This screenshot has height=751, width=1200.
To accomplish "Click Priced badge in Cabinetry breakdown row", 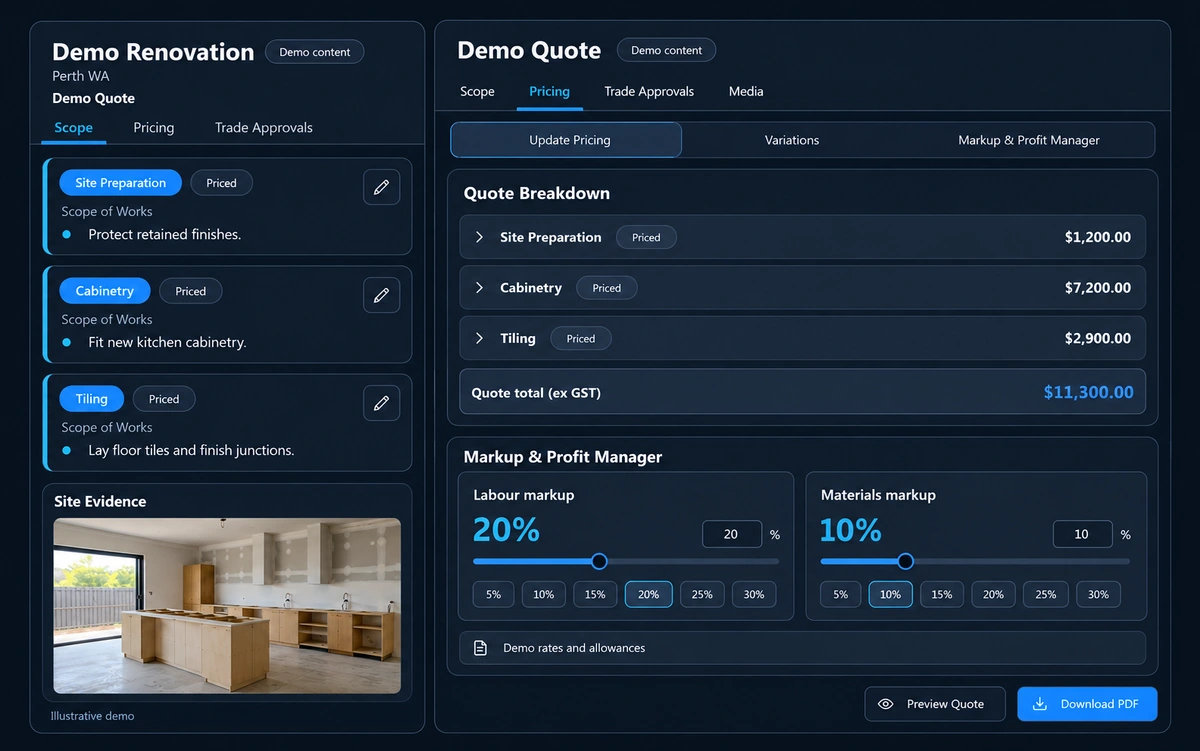I will point(606,287).
